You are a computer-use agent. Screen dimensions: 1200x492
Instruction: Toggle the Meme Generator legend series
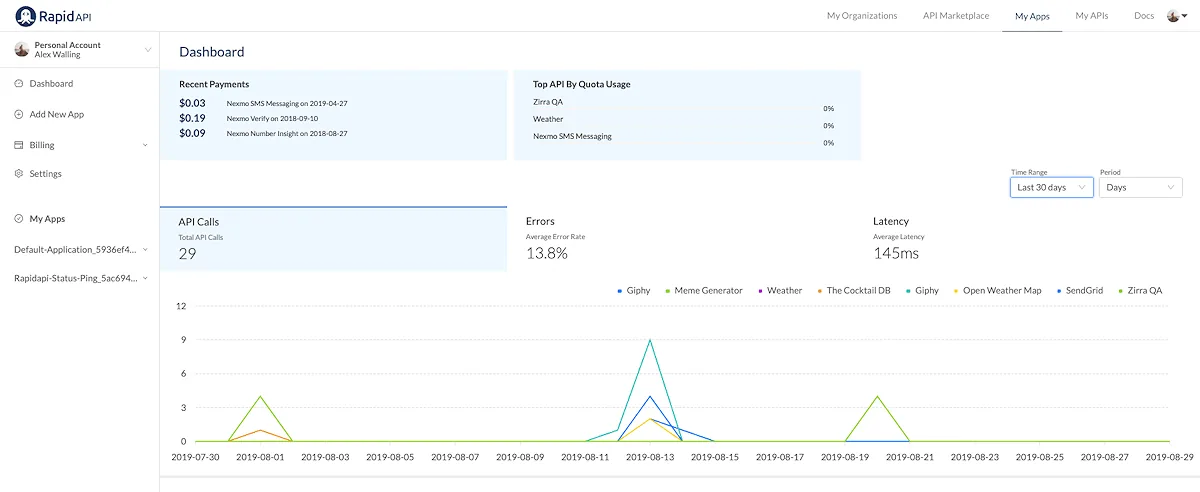click(702, 290)
